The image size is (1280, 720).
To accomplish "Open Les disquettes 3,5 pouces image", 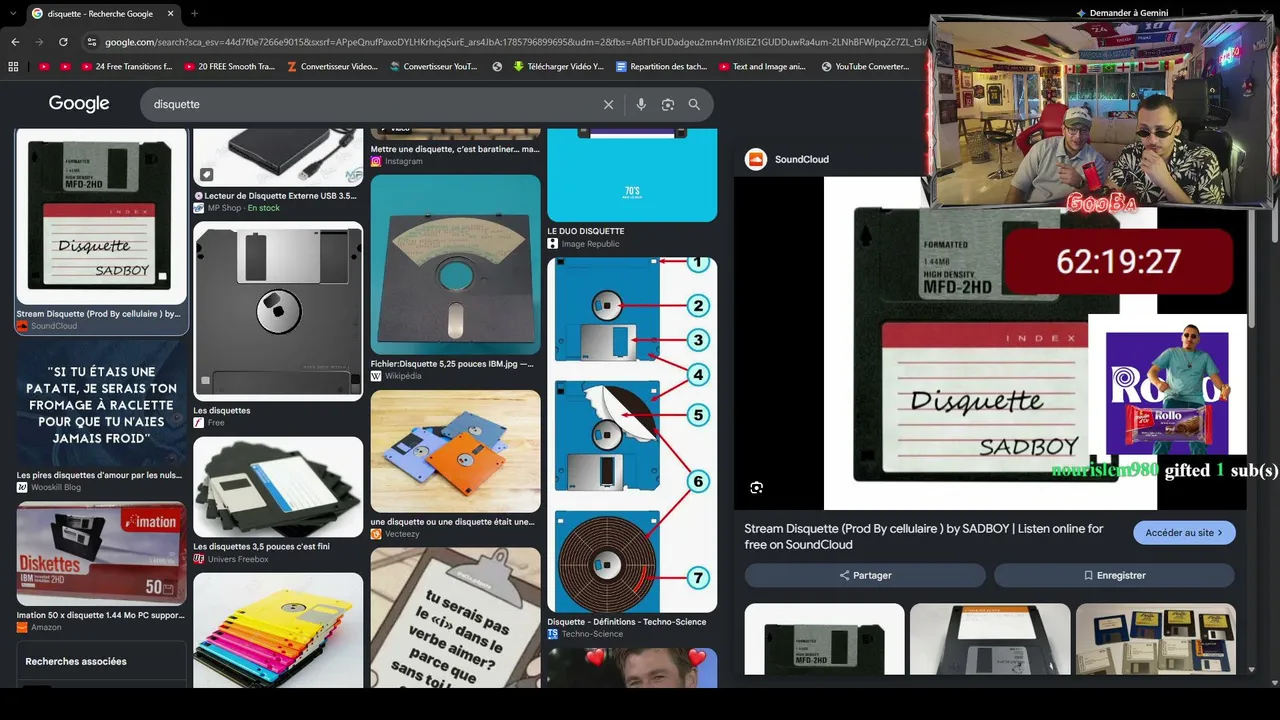I will 278,487.
